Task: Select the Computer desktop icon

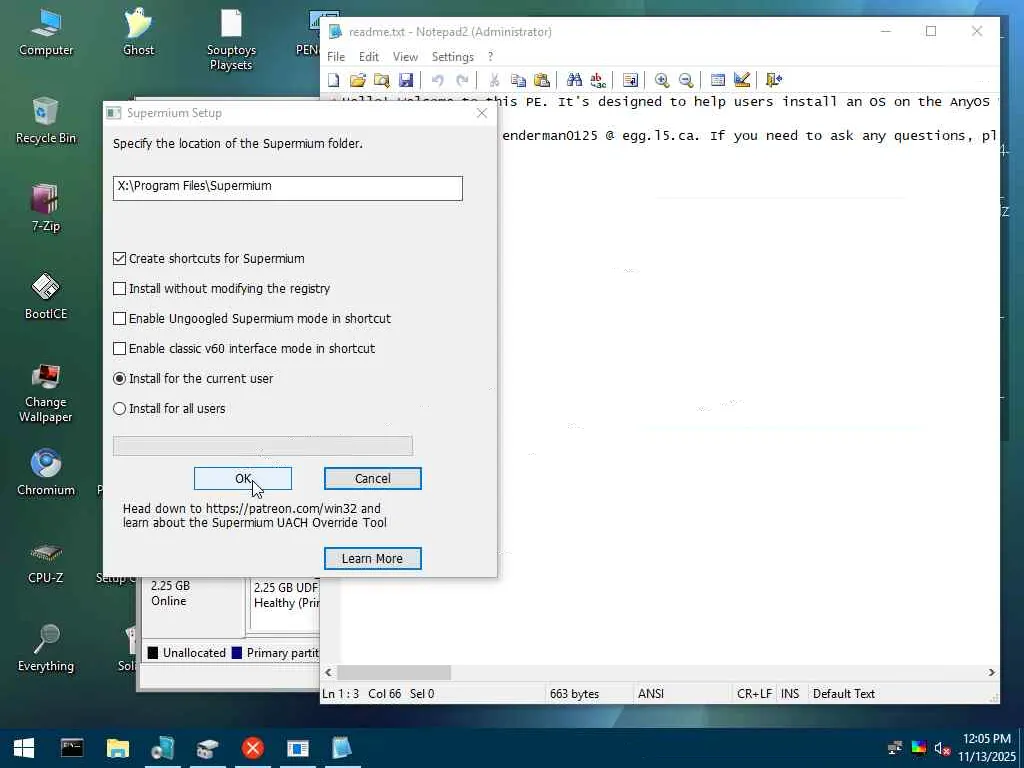Action: tap(45, 31)
